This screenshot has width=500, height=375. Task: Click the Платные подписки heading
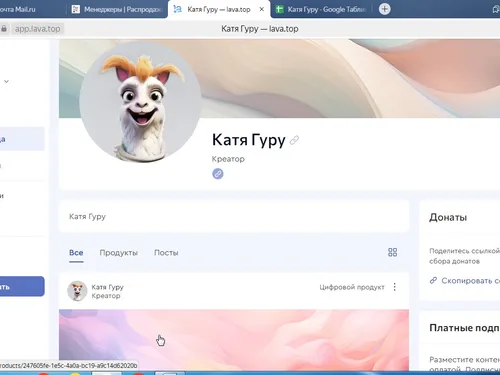464,328
